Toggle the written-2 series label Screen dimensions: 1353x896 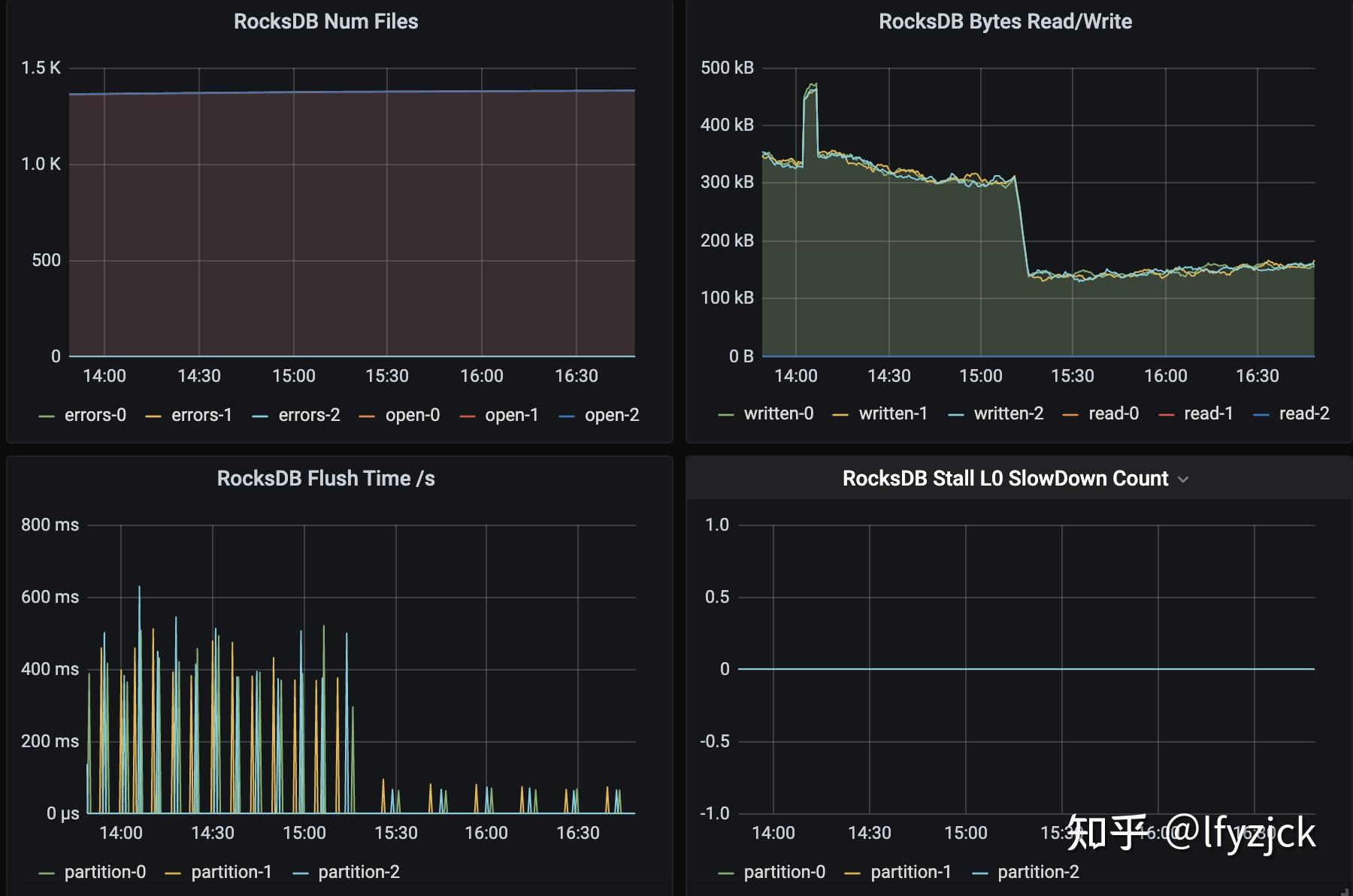point(1009,413)
